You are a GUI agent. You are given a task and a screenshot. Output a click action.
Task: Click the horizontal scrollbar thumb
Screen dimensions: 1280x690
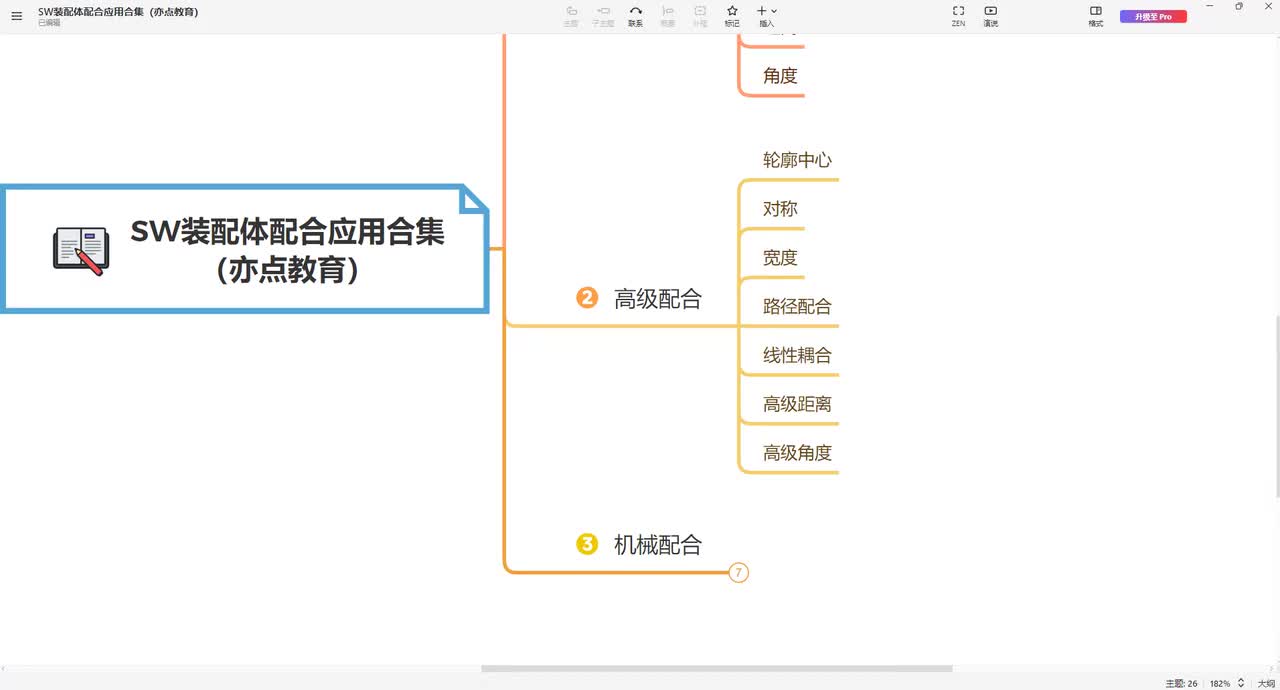(x=717, y=668)
